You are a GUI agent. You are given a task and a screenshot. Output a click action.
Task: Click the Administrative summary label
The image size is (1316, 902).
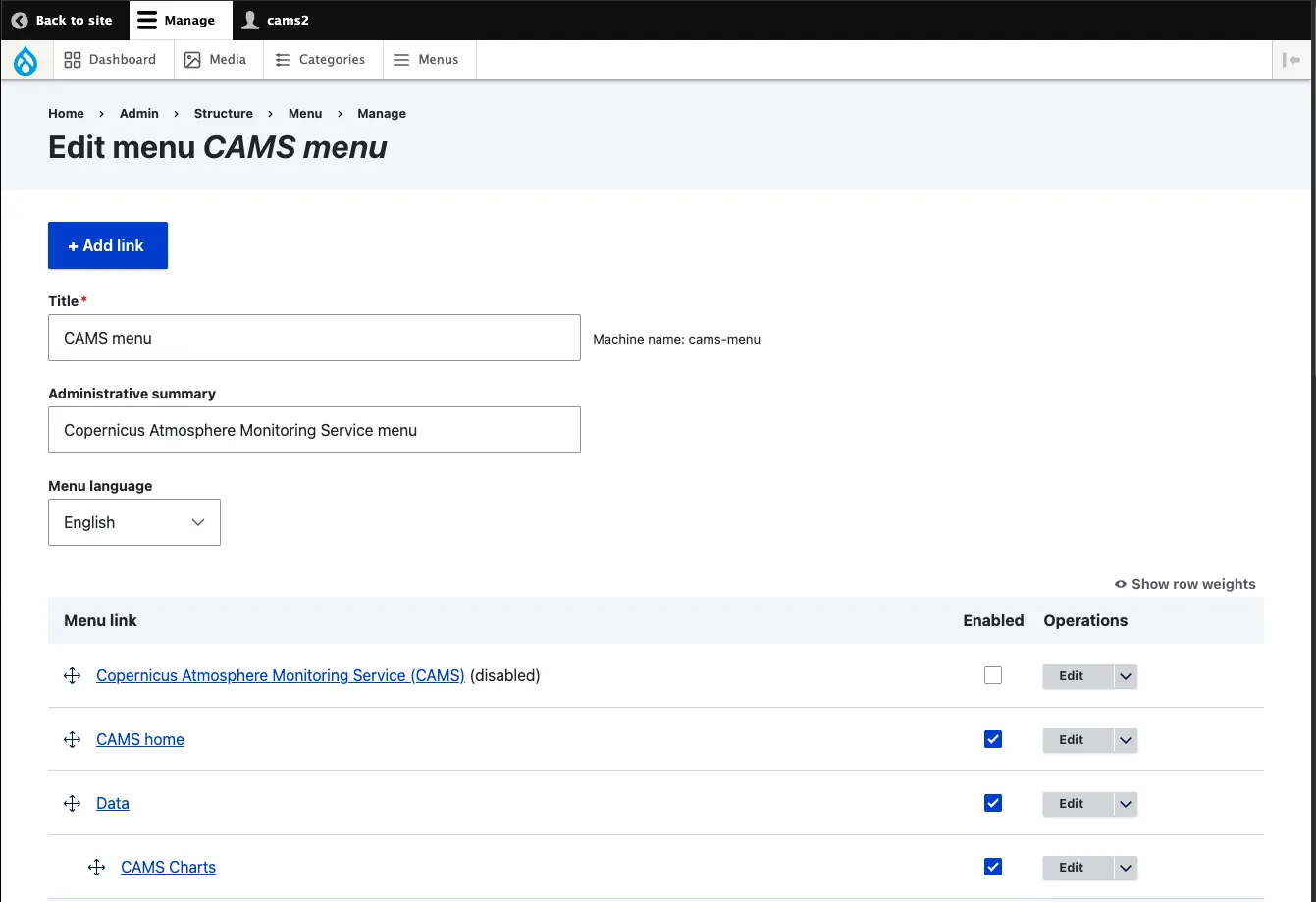click(132, 394)
